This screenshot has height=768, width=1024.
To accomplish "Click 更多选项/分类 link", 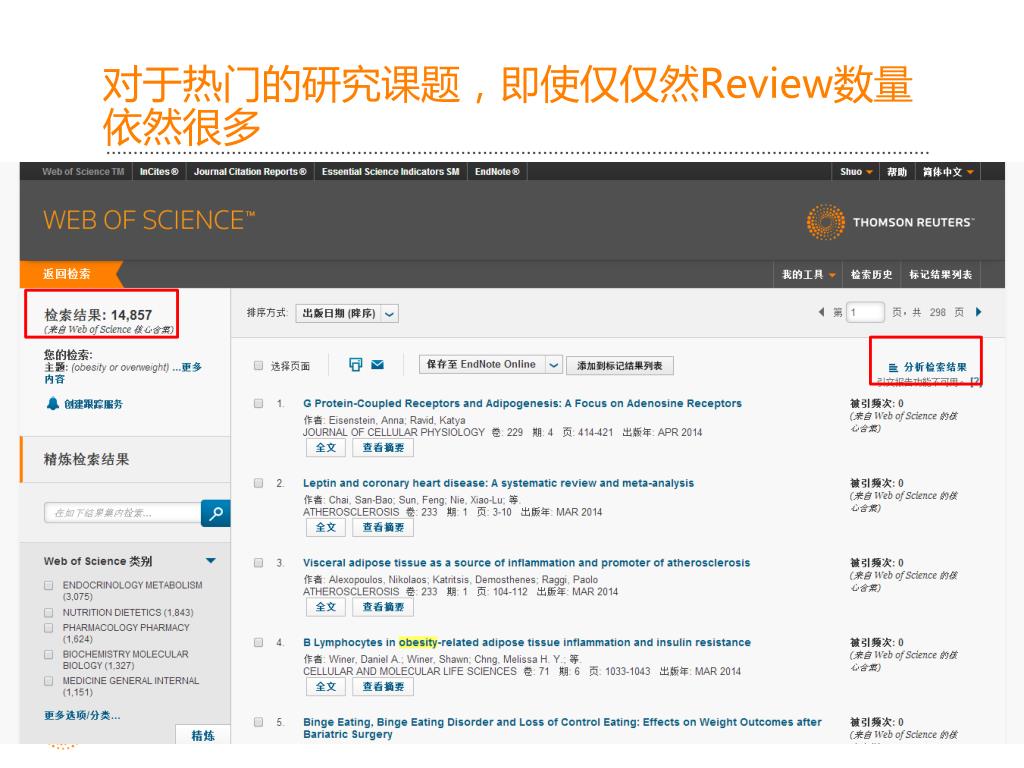I will pos(82,716).
